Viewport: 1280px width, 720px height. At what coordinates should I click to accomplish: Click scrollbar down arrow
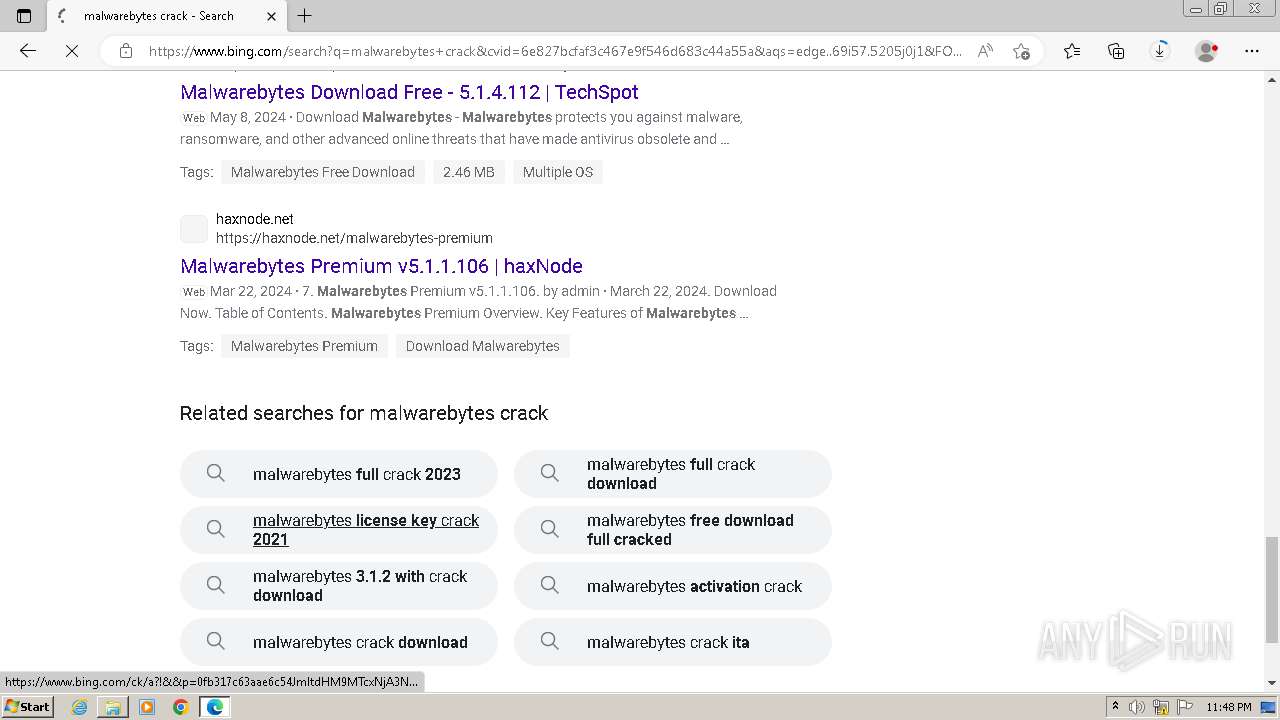coord(1272,683)
